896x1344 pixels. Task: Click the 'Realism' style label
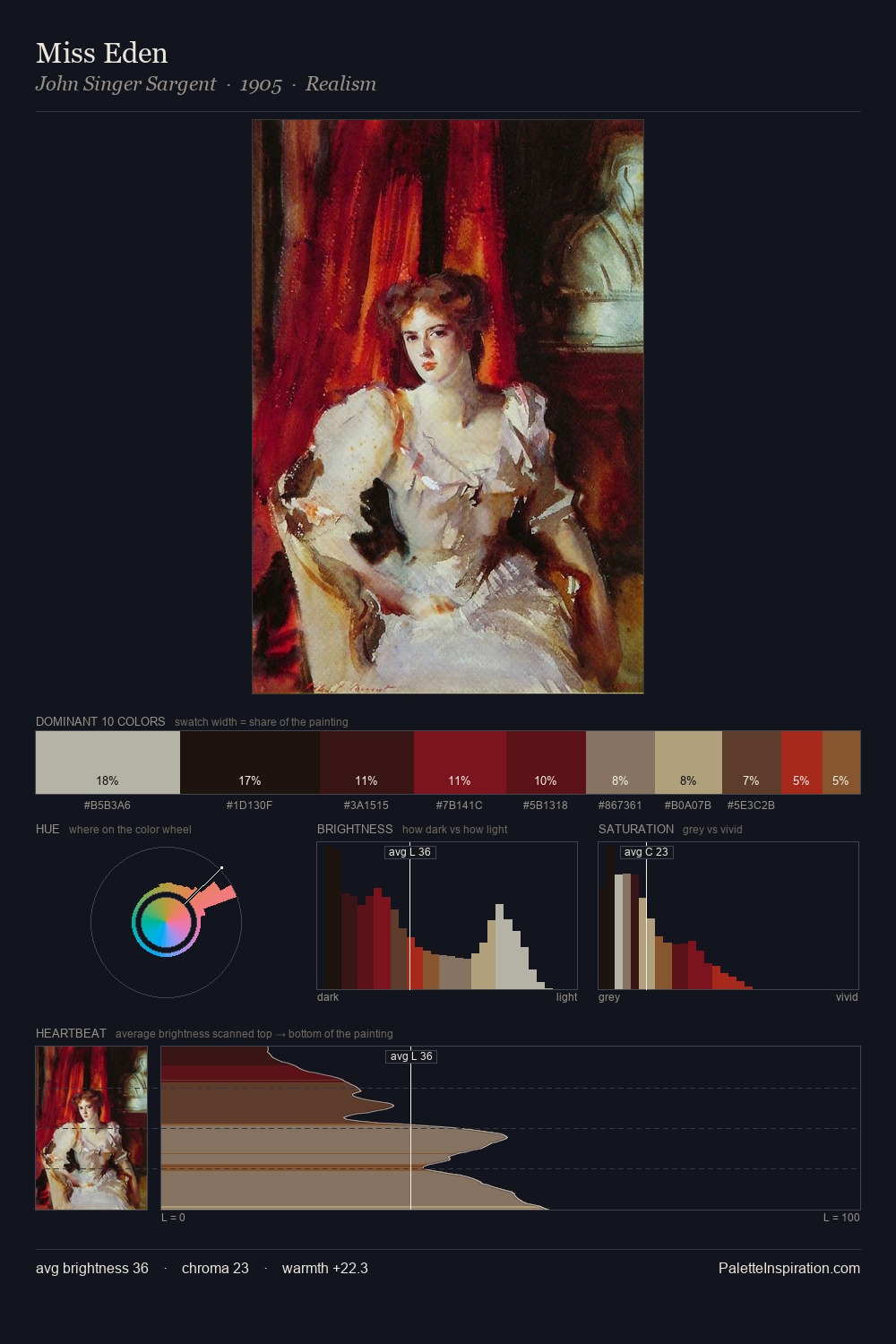click(340, 84)
